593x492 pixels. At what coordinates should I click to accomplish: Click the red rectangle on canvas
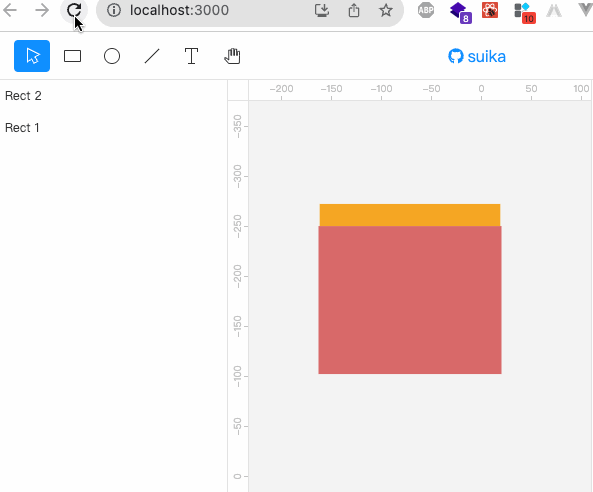410,300
